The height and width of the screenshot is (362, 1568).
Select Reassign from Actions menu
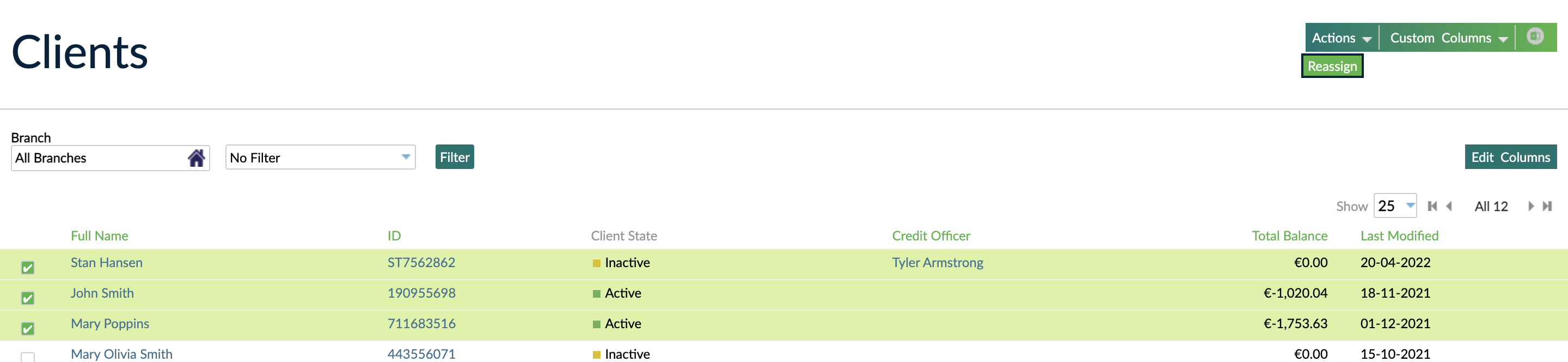coord(1332,67)
